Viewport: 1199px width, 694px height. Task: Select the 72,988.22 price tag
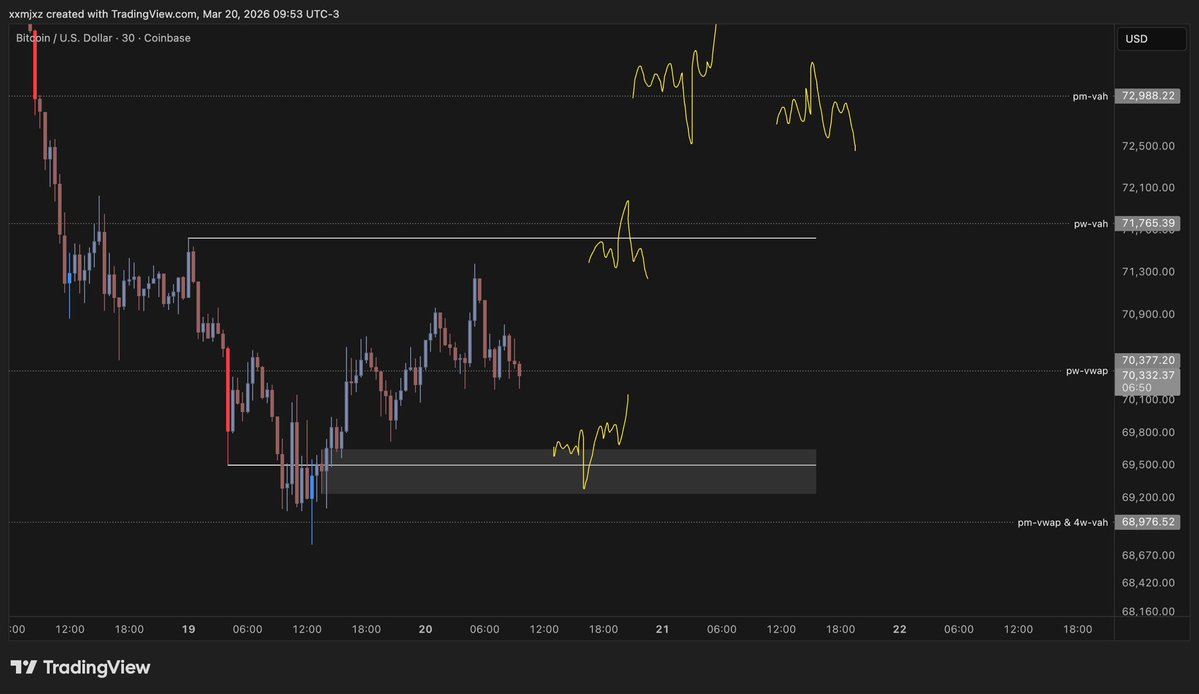click(1148, 96)
